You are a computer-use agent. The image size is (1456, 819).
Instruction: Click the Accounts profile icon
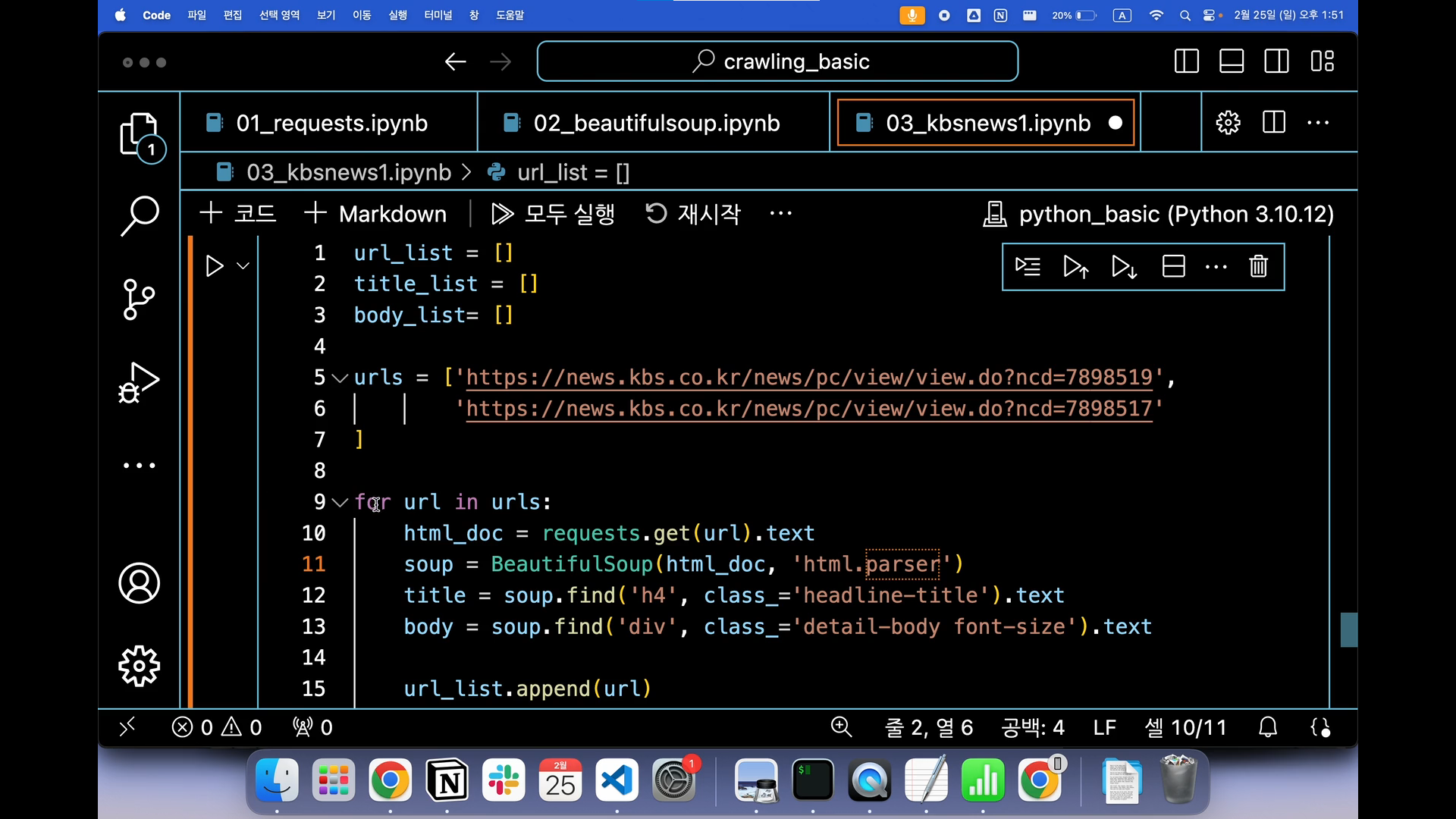pos(140,583)
